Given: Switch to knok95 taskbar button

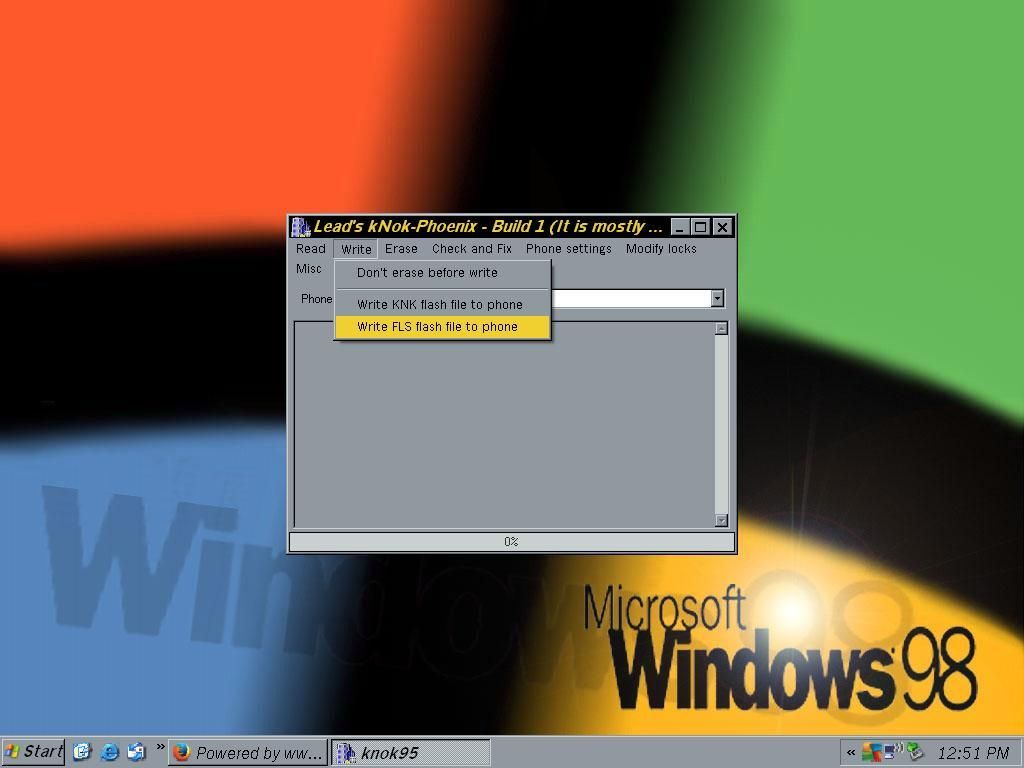Looking at the screenshot, I should (410, 753).
